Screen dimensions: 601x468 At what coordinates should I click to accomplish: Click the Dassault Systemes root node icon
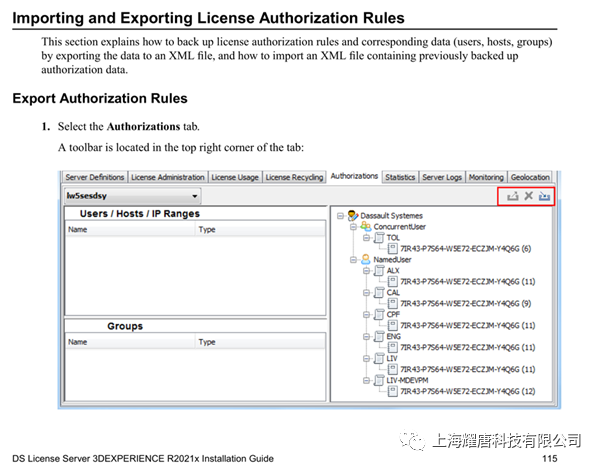pyautogui.click(x=353, y=215)
